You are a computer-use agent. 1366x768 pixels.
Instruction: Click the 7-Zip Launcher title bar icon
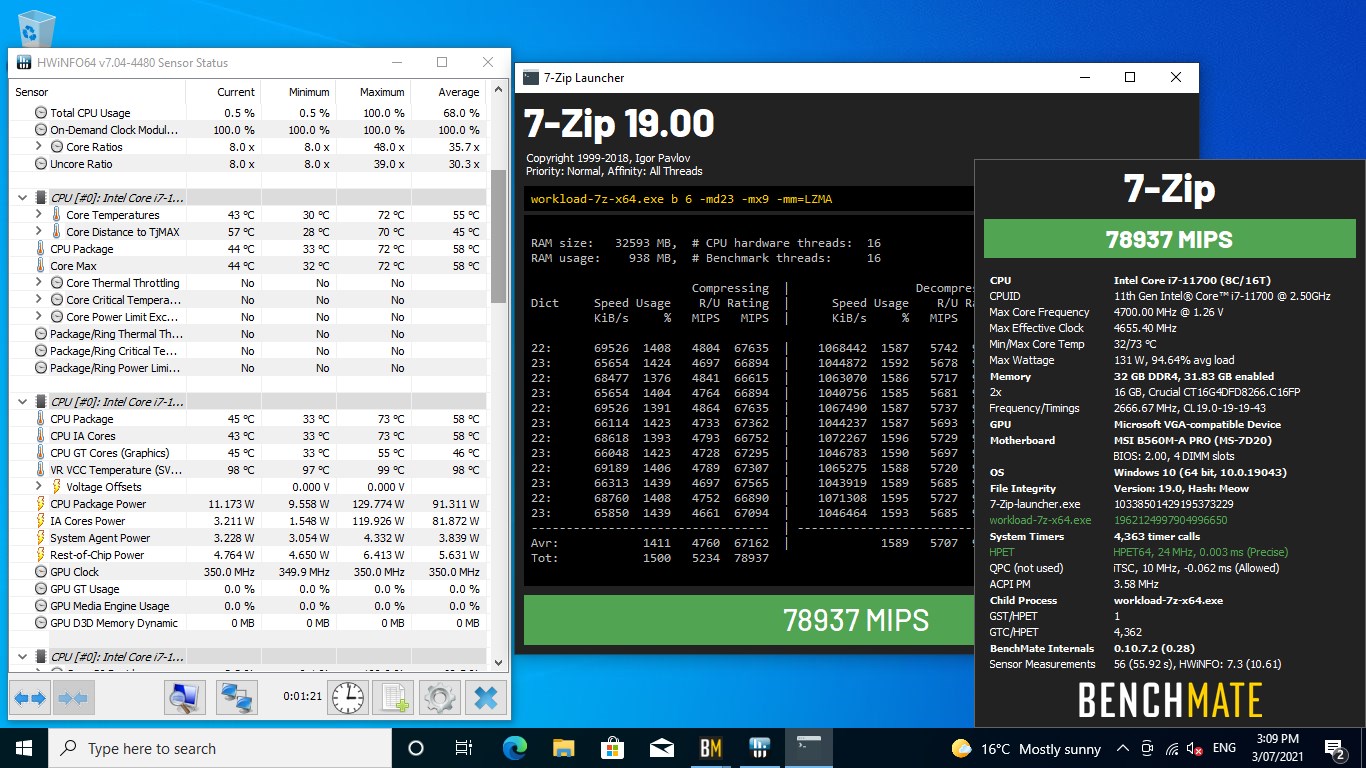click(531, 78)
